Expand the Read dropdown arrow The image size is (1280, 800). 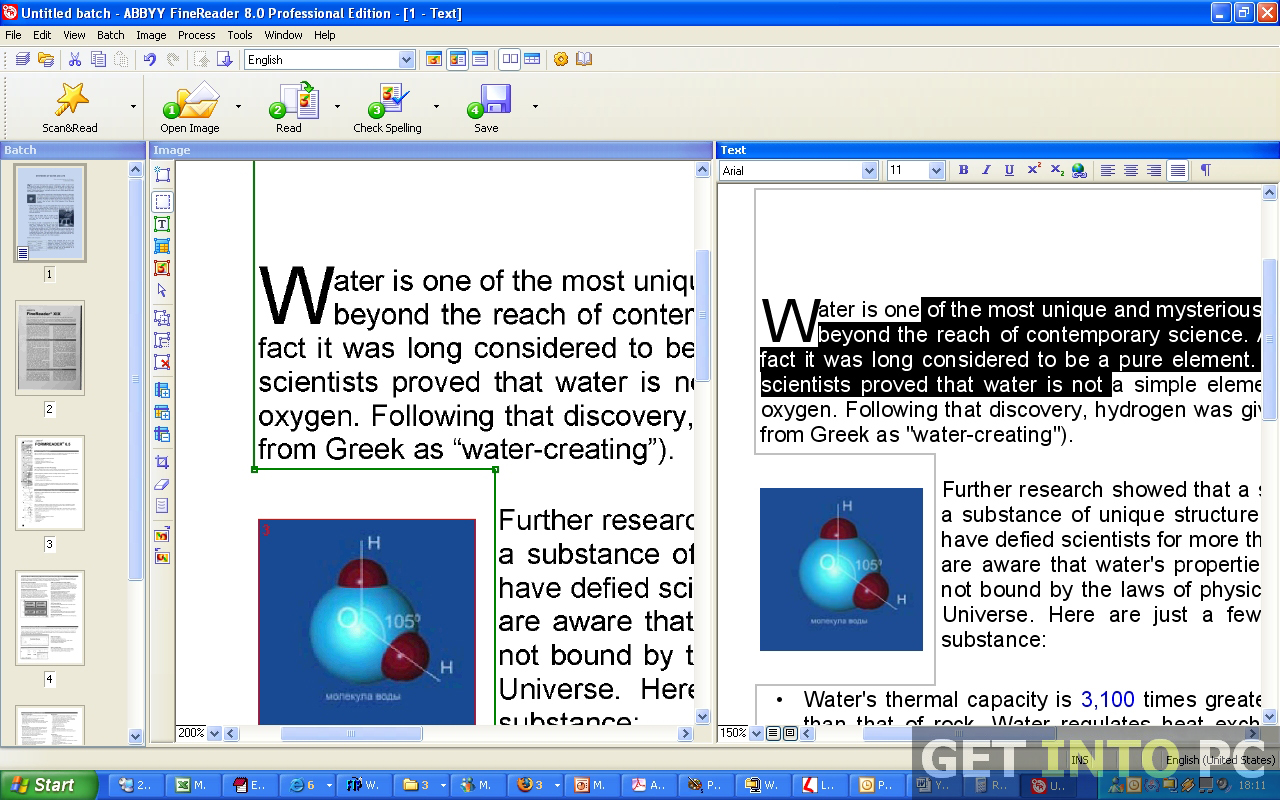point(337,106)
